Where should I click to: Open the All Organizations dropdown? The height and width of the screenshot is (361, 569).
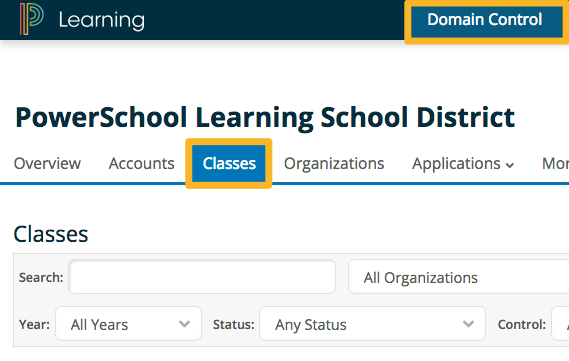pyautogui.click(x=459, y=277)
